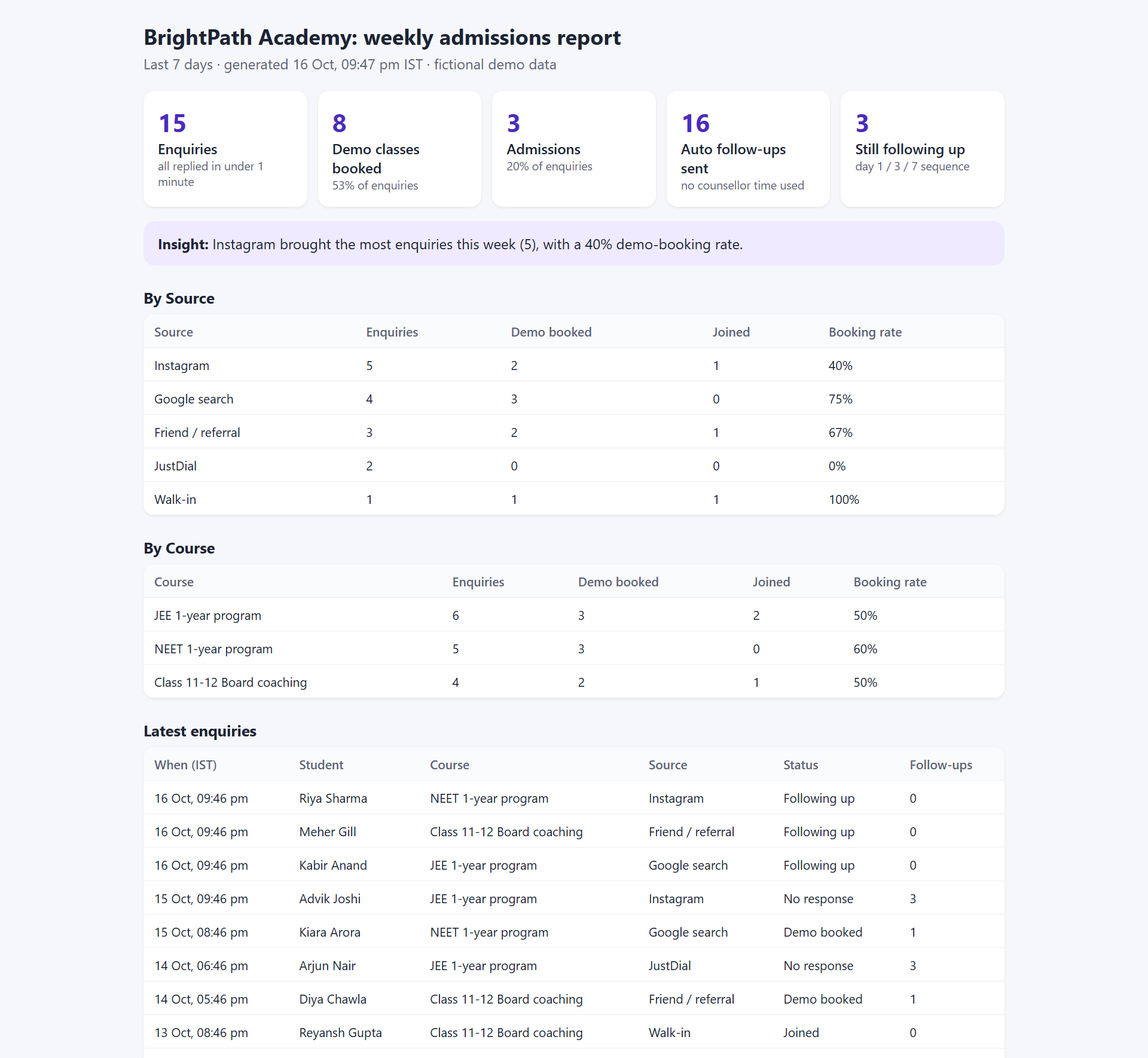Image resolution: width=1148 pixels, height=1058 pixels.
Task: Click the 75% booking rate value
Action: (841, 399)
